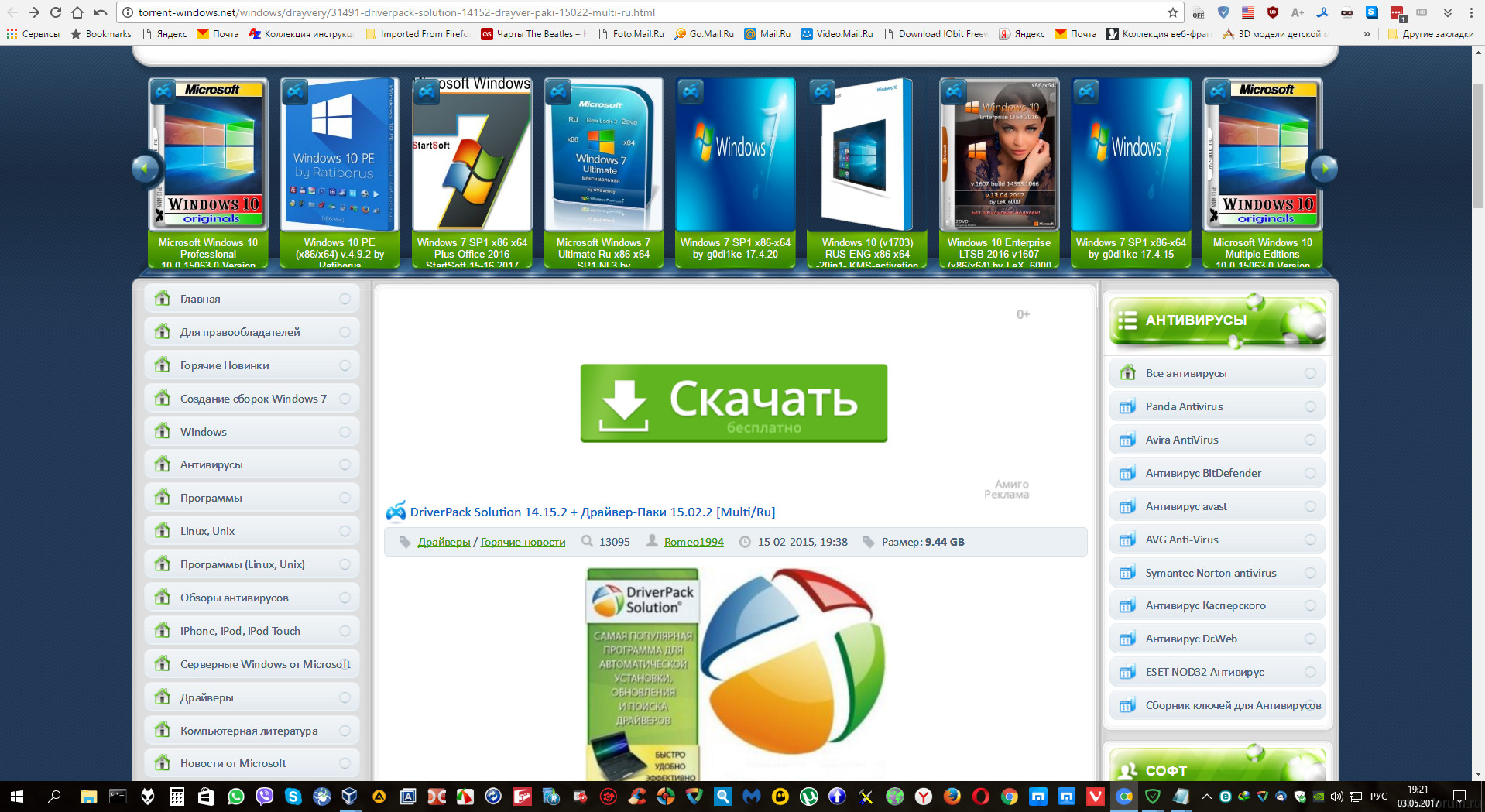This screenshot has height=812, width=1485.
Task: Click the РУС language indicator
Action: (x=1379, y=797)
